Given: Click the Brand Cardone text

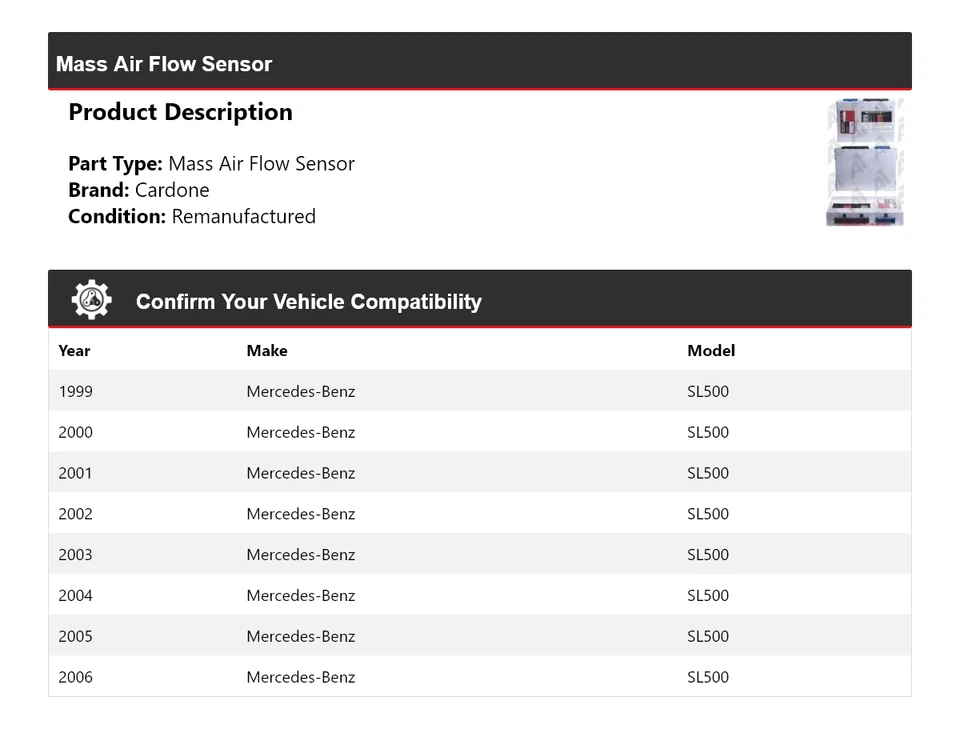Looking at the screenshot, I should pyautogui.click(x=139, y=190).
